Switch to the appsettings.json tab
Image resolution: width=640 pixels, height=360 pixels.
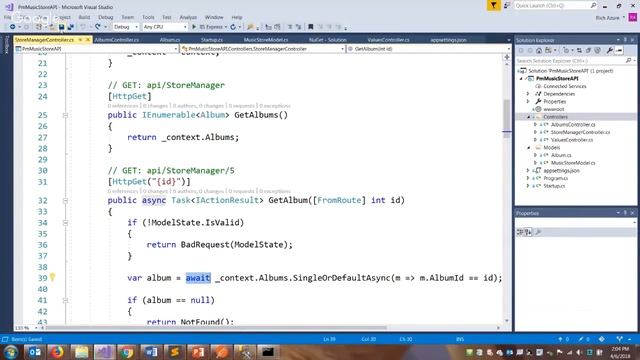coord(449,40)
